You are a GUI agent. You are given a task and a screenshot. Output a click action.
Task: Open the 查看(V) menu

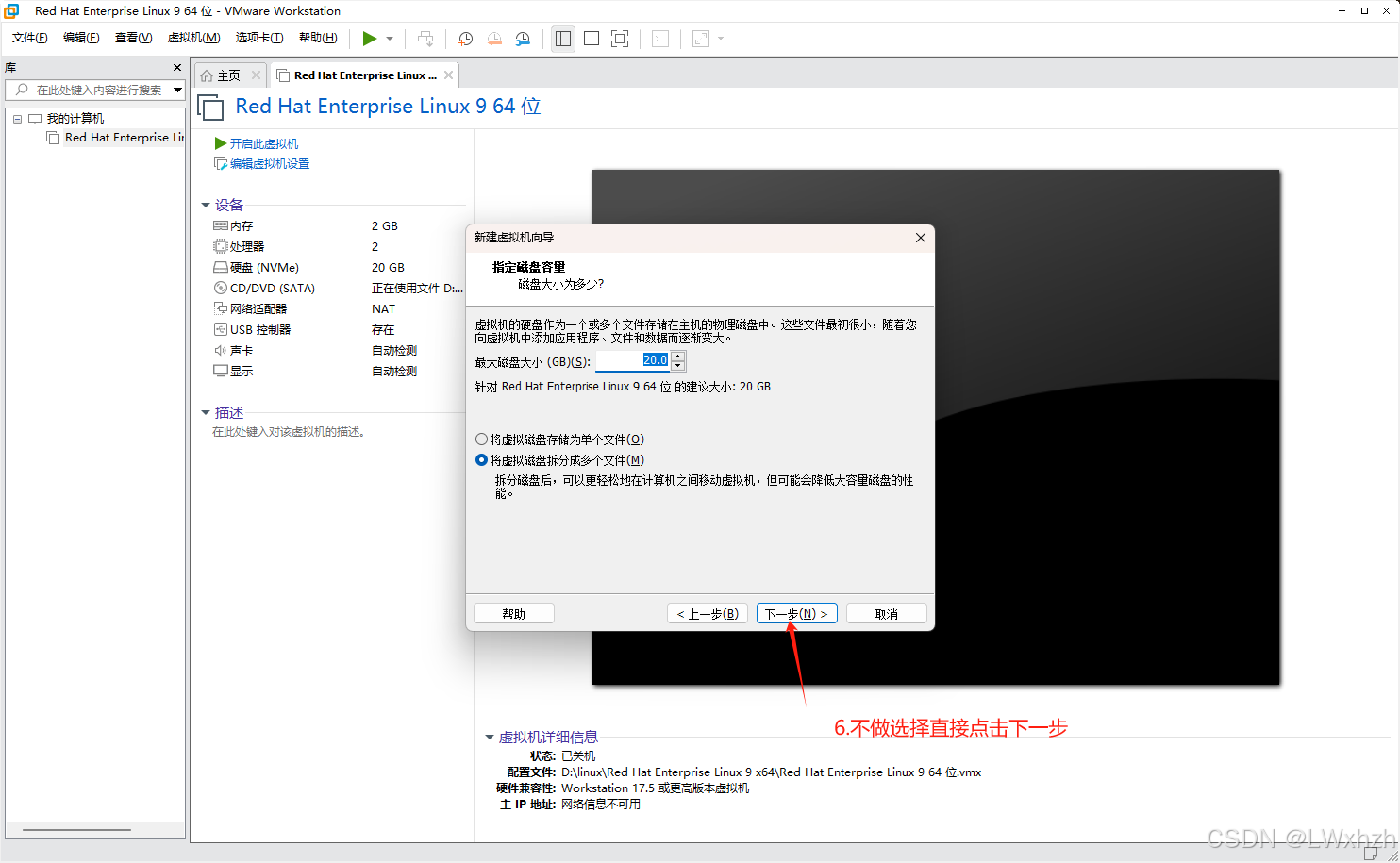coord(133,38)
